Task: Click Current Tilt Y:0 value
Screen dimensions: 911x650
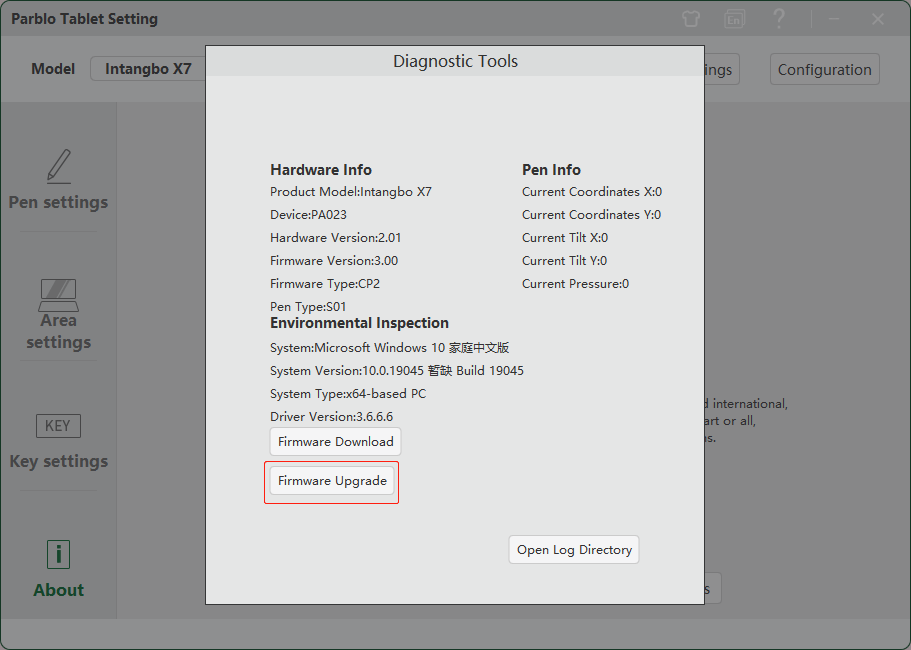Action: tap(564, 261)
